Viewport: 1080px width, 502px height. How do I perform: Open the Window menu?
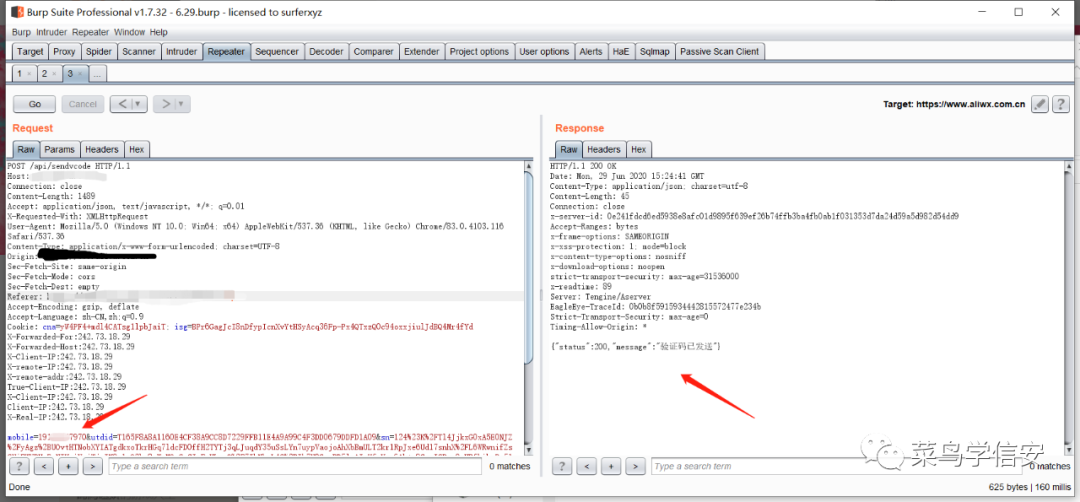[129, 32]
